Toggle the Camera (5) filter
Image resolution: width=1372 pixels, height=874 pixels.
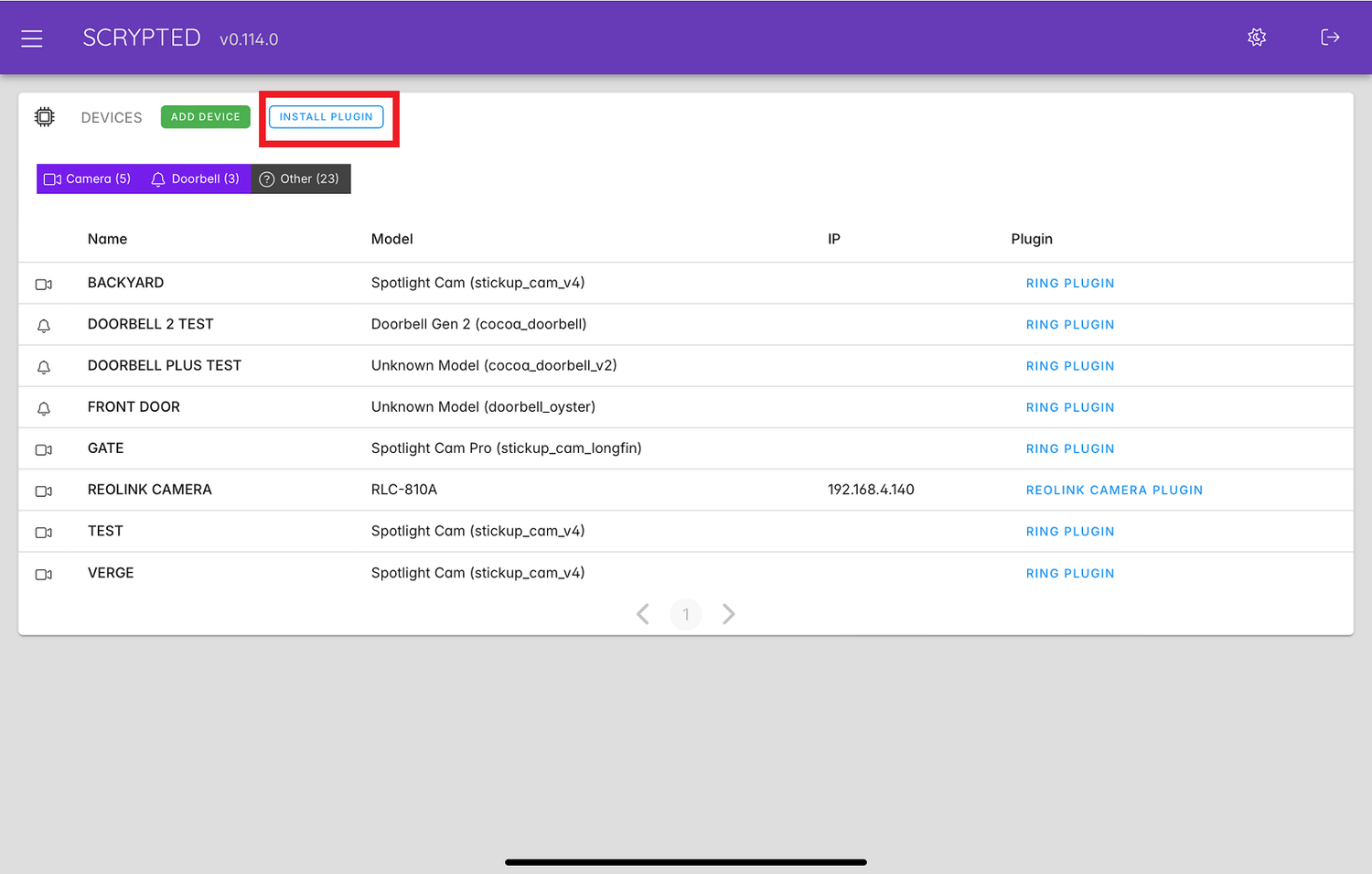point(88,179)
